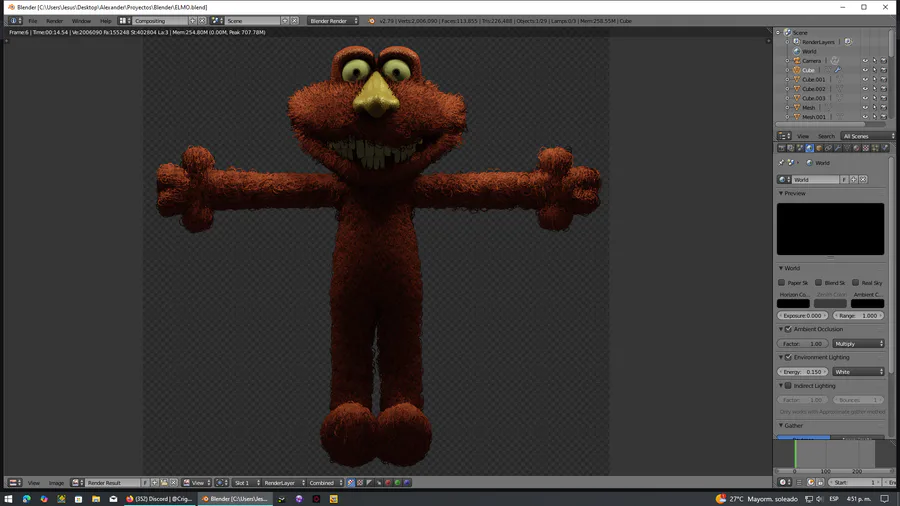Open the outliner Search menu
Image resolution: width=900 pixels, height=506 pixels.
(x=826, y=136)
